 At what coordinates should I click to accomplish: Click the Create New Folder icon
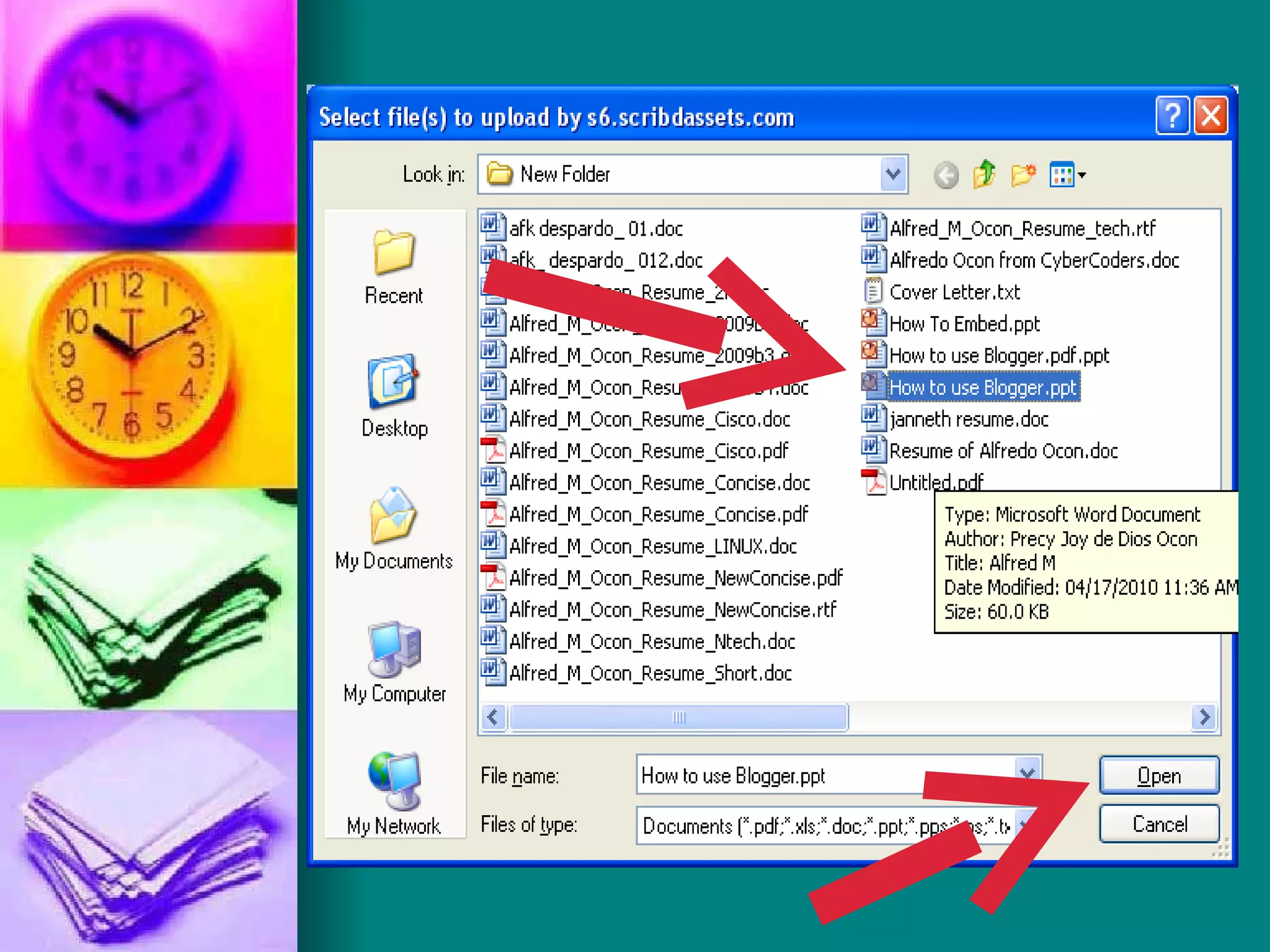(x=1023, y=174)
